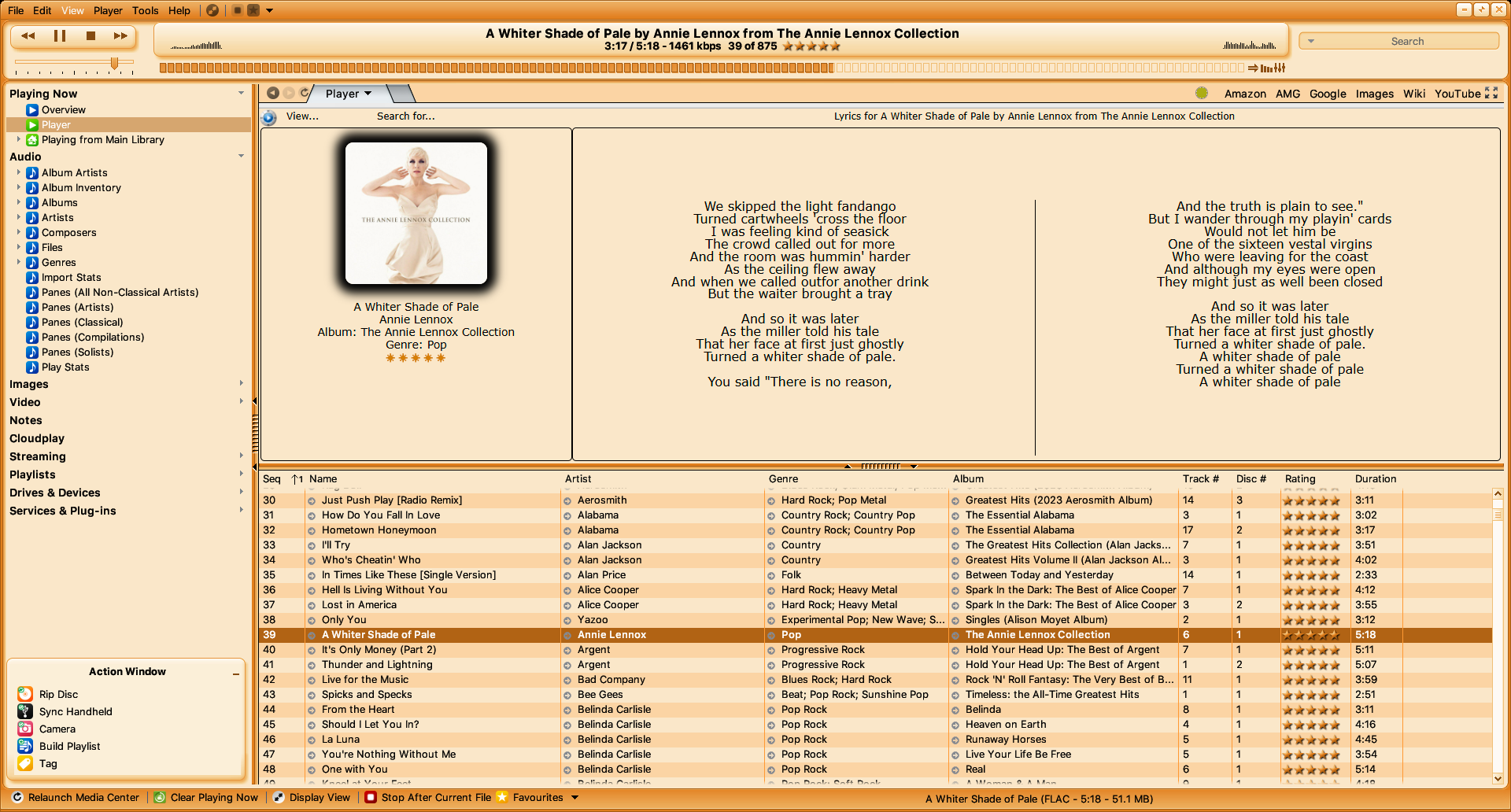Refresh the current view
1511x812 pixels.
305,93
